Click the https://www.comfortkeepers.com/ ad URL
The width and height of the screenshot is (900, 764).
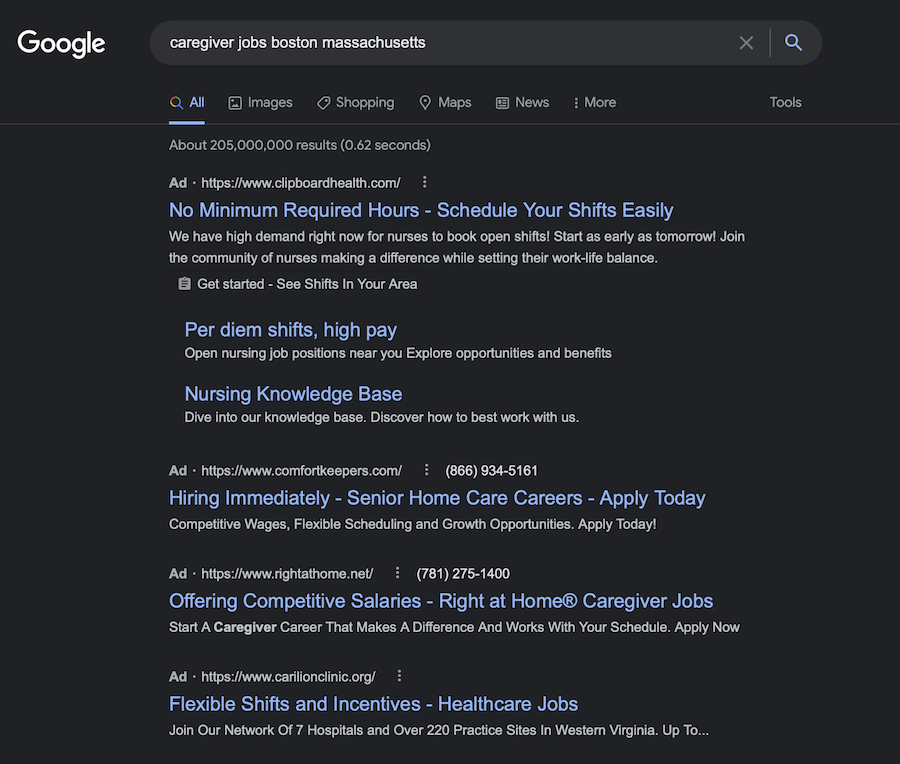pos(301,471)
